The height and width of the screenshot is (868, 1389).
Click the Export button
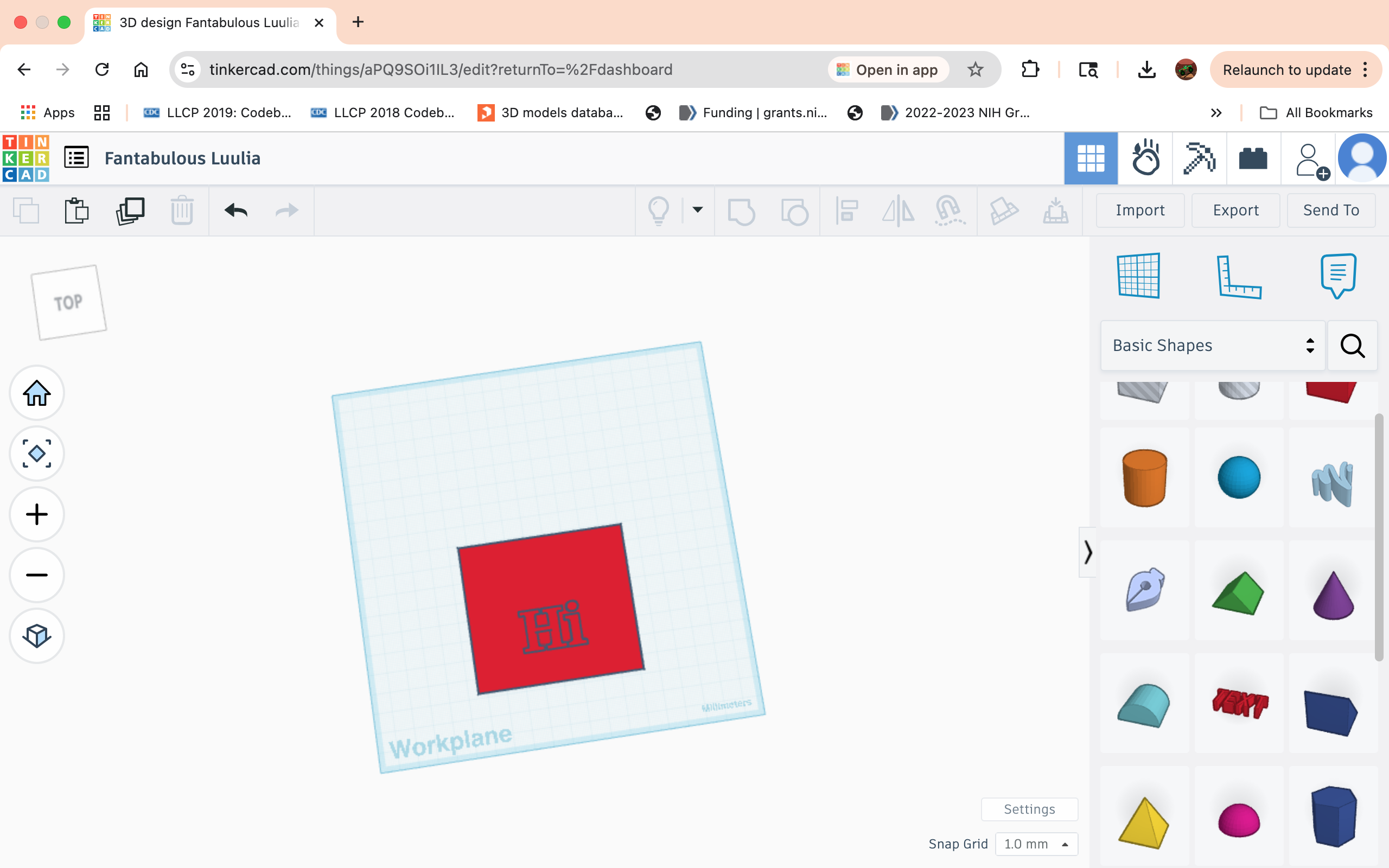point(1235,210)
